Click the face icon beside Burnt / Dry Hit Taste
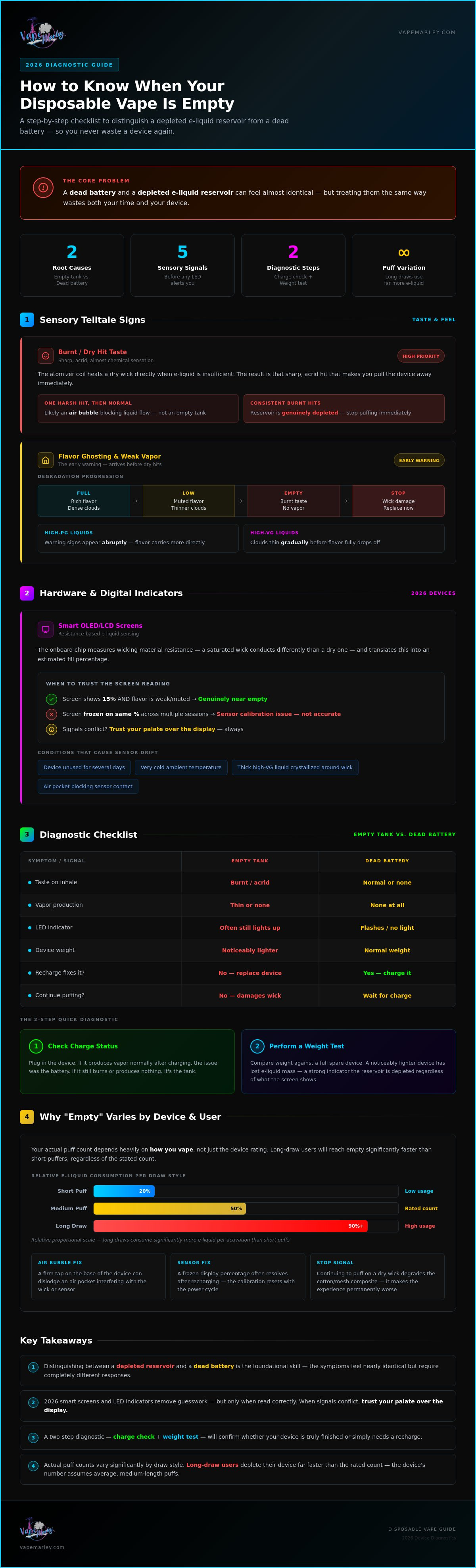Viewport: 476px width, 1568px height. [x=45, y=355]
